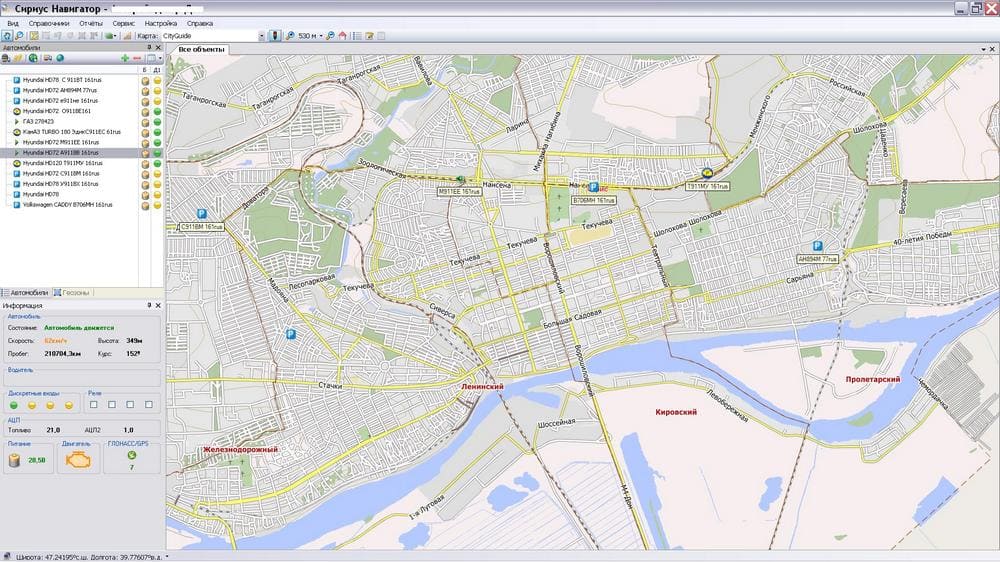The image size is (1000, 562).
Task: Open the 530 м scale dropdown arrow
Action: (322, 35)
